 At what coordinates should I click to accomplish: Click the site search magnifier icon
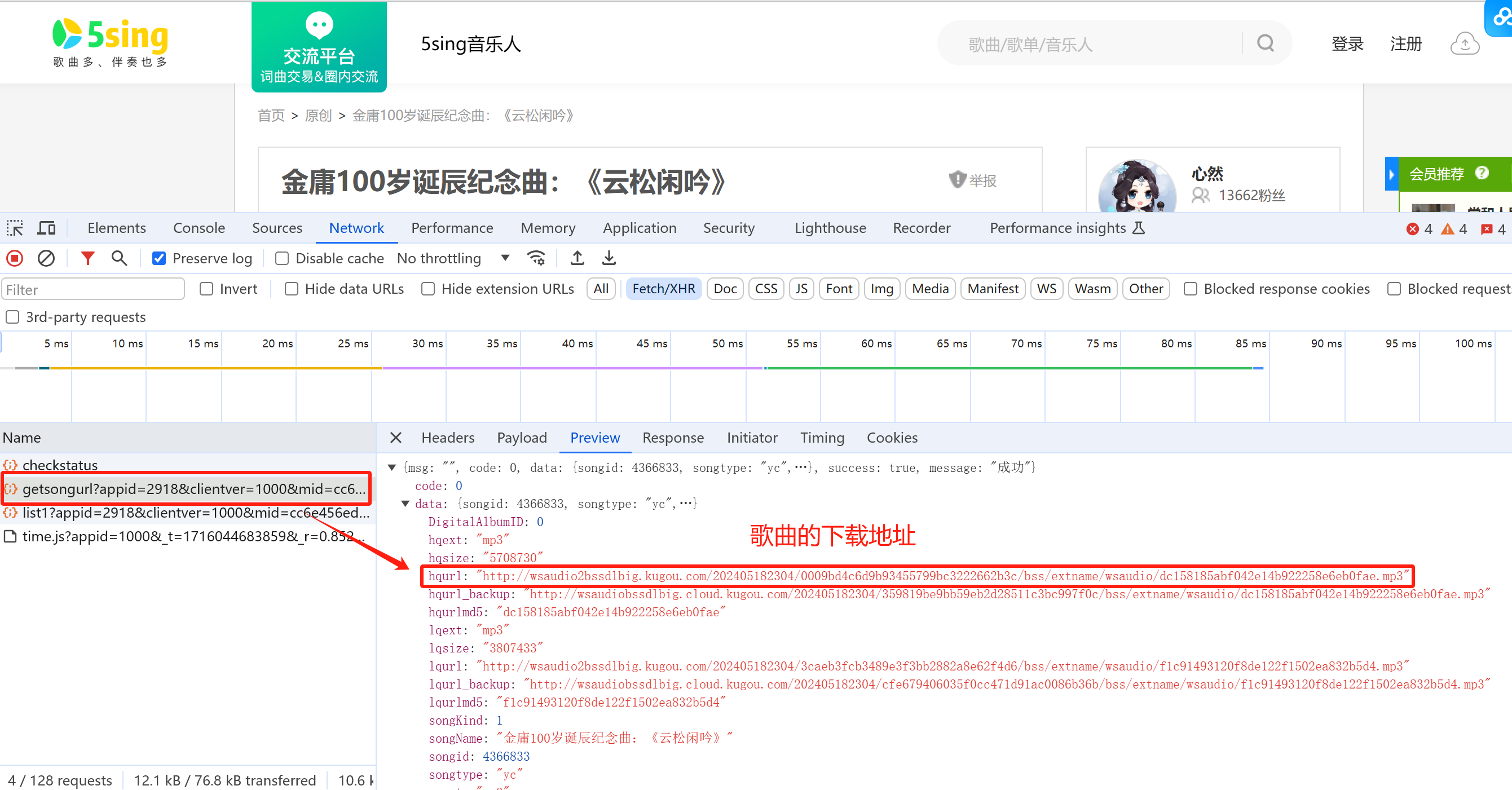[x=1266, y=43]
